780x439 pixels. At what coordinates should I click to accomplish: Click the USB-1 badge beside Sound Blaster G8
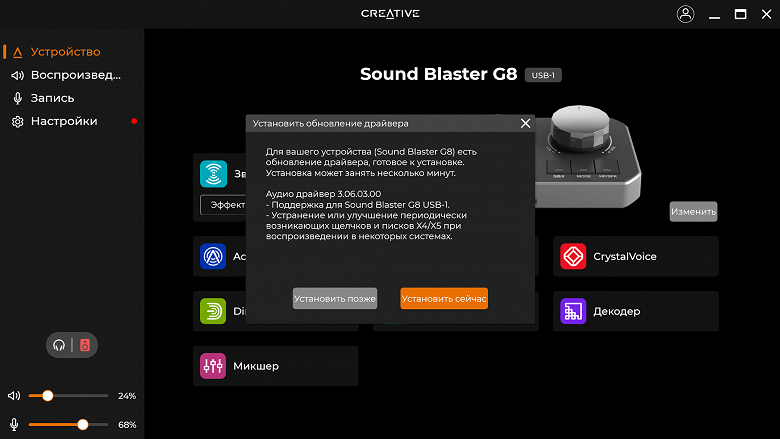tap(543, 75)
